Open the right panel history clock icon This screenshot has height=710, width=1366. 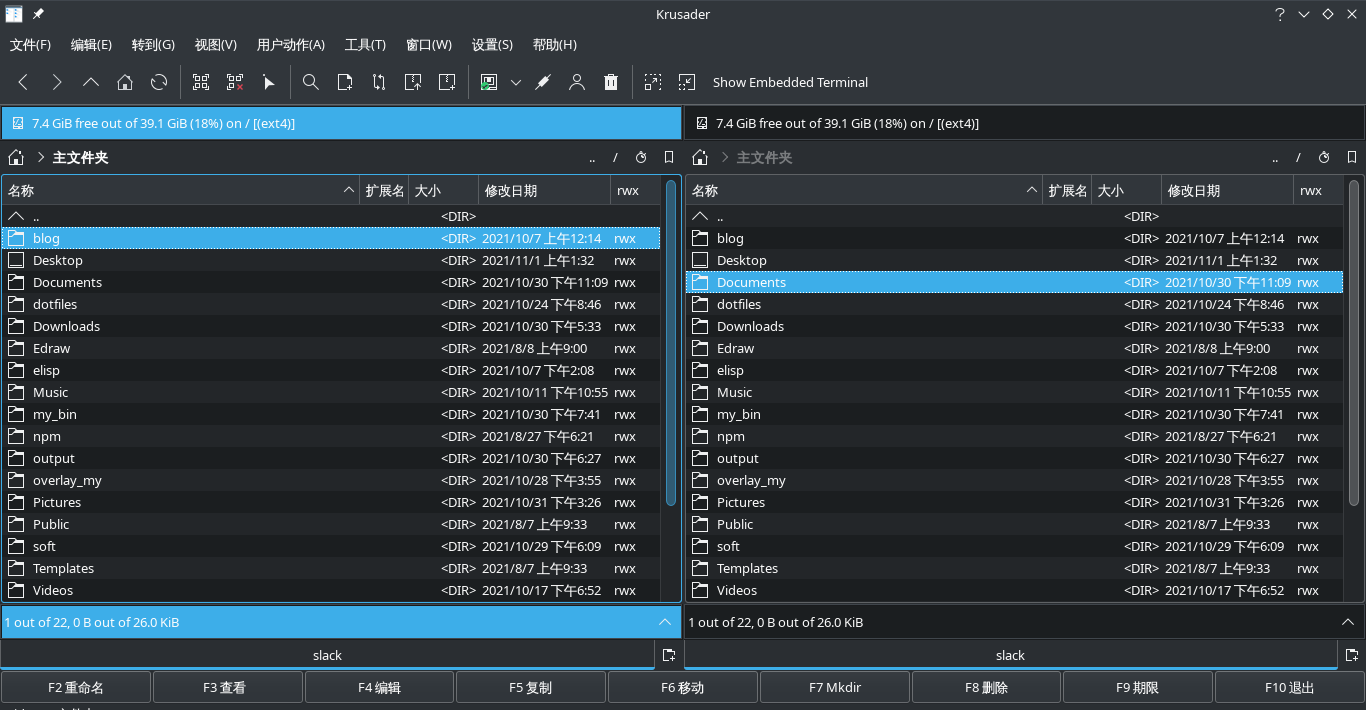1324,157
